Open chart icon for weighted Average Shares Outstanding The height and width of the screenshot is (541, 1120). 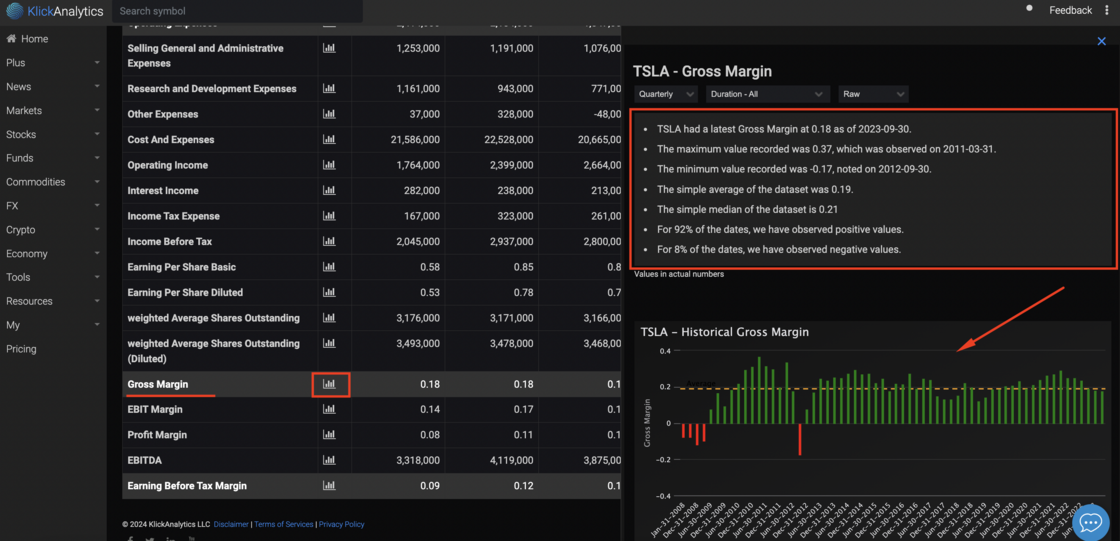click(329, 317)
